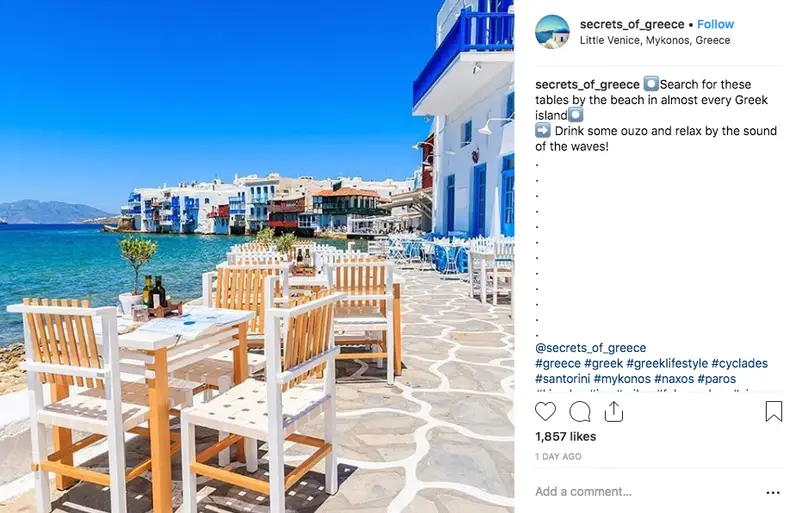Open the #greeklifestyle hashtag
This screenshot has width=800, height=513.
(667, 363)
